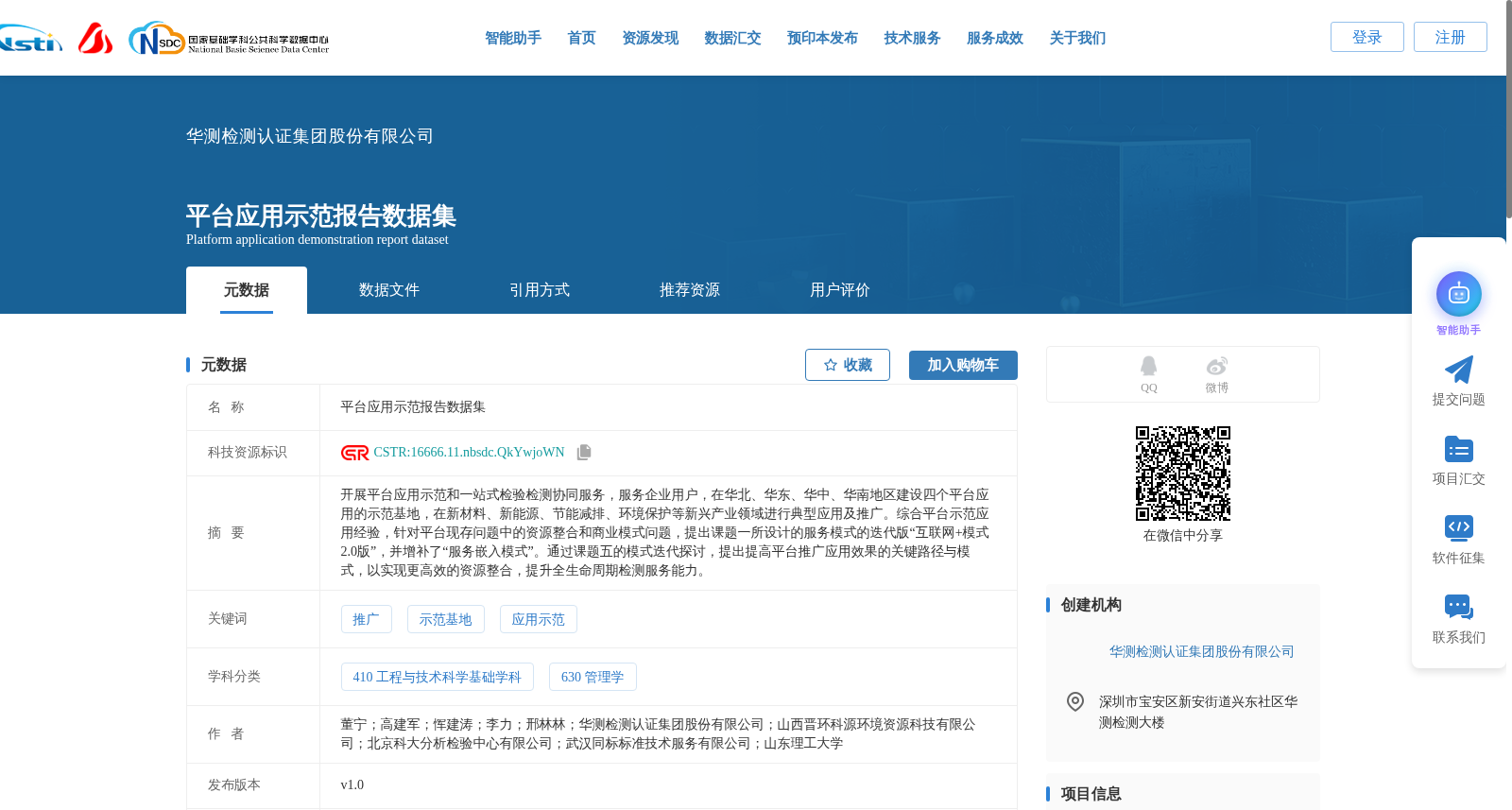The width and height of the screenshot is (1512, 810).
Task: Open the 智能助手 robot assistant icon
Action: coord(1458,294)
